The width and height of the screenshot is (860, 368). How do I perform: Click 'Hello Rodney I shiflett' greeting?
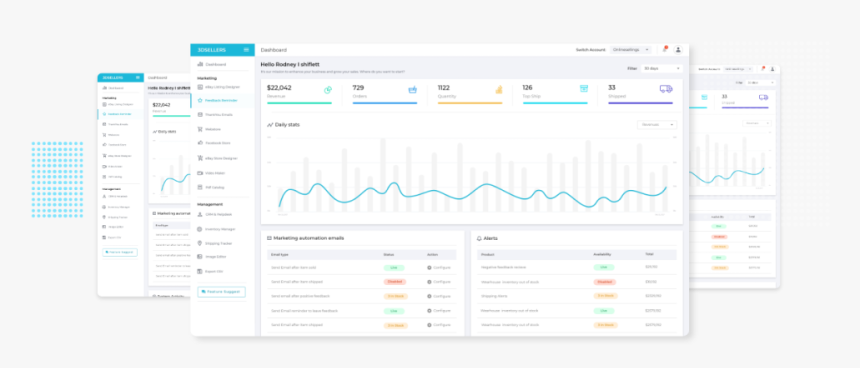(290, 64)
